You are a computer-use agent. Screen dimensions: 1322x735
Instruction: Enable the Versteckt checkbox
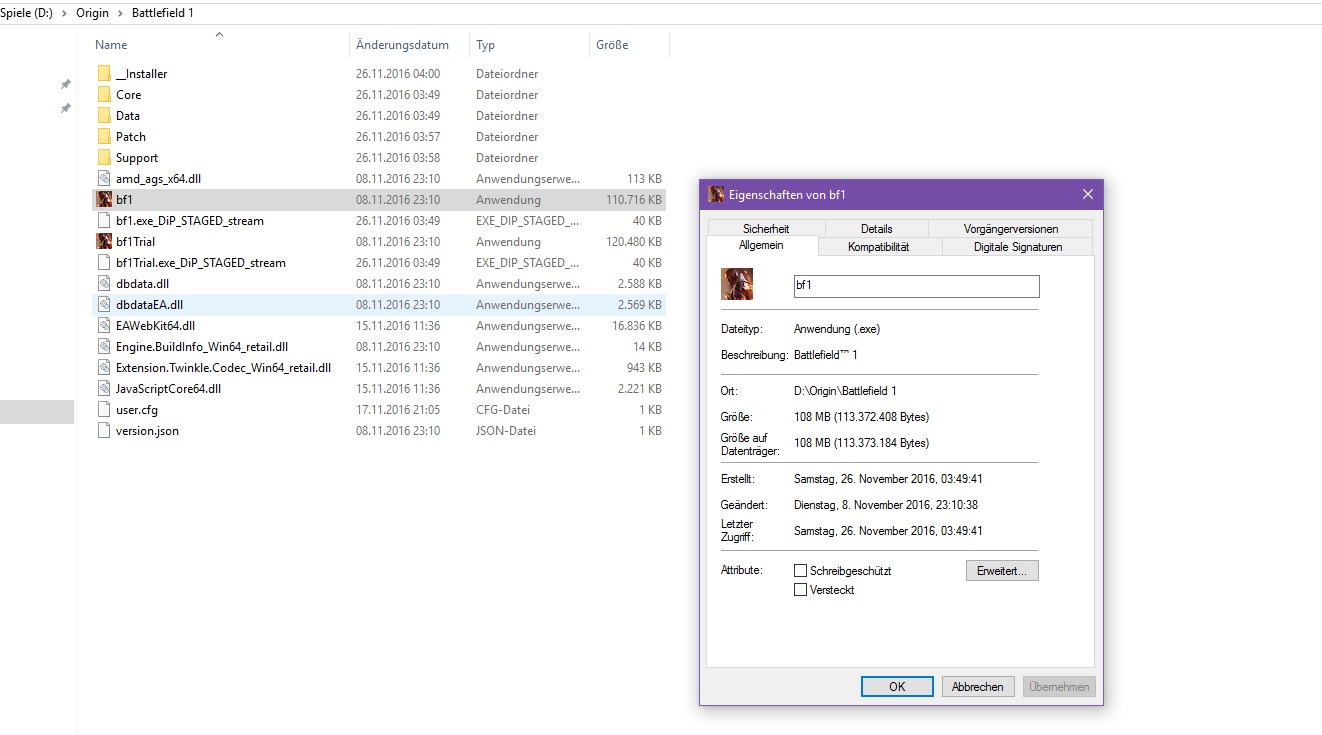click(x=800, y=590)
